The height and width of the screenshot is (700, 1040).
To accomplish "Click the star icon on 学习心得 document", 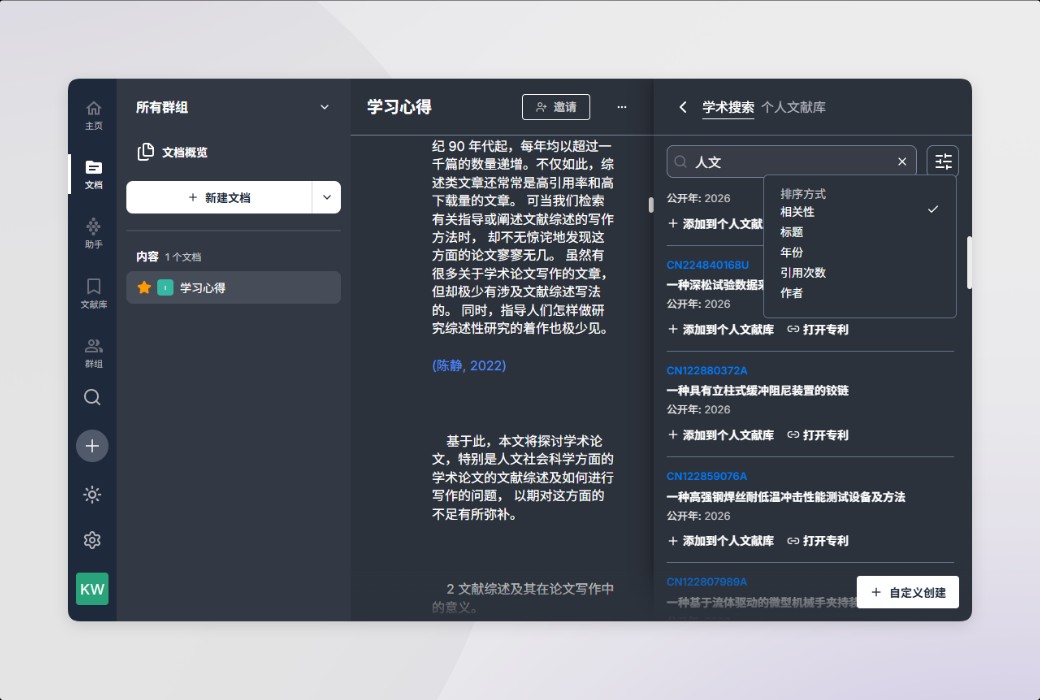I will pos(144,287).
